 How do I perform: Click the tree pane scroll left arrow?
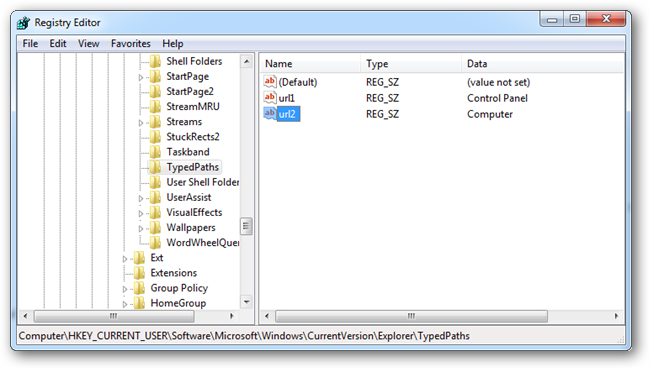pos(25,316)
